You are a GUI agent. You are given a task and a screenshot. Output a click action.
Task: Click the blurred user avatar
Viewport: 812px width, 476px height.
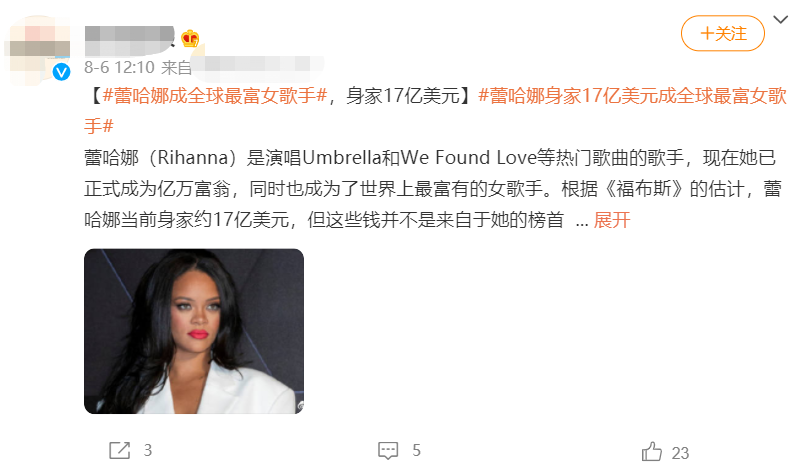click(37, 50)
